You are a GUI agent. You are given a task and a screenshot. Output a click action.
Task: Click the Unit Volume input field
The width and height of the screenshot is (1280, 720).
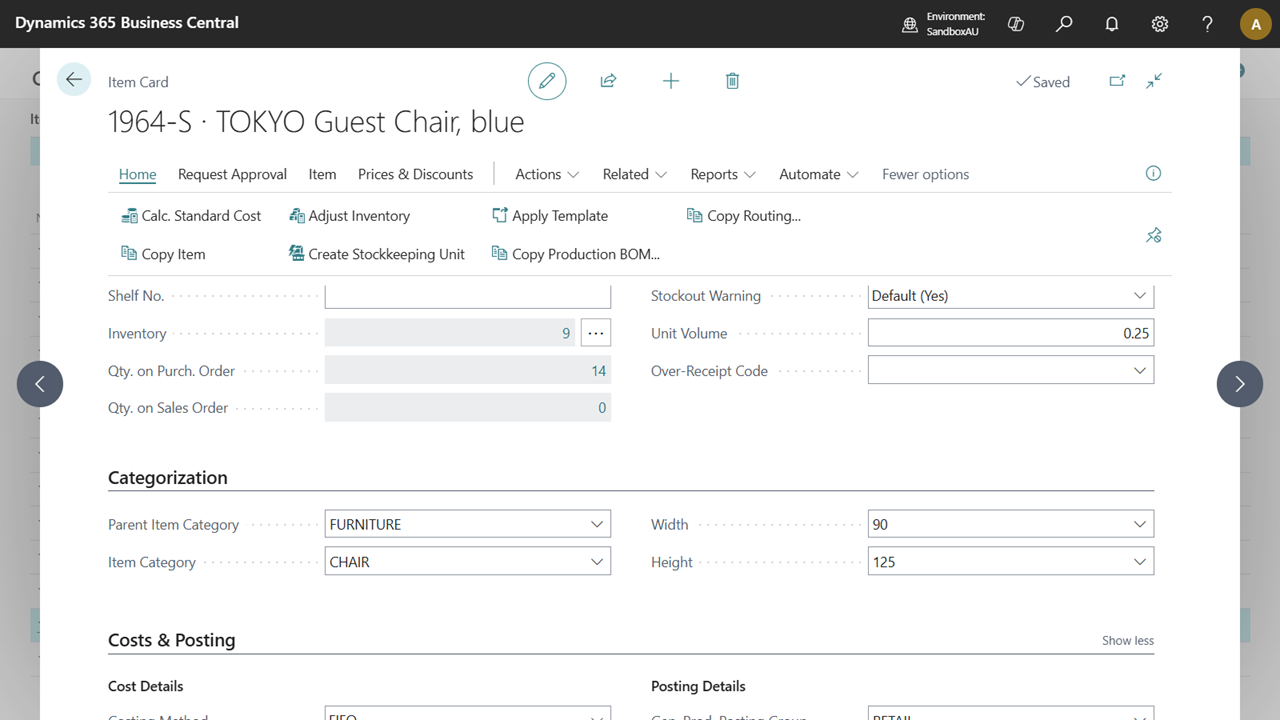1010,334
